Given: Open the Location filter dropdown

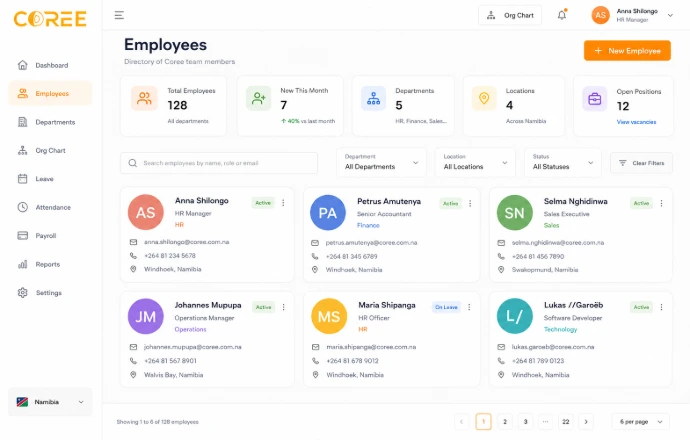Looking at the screenshot, I should (x=475, y=163).
